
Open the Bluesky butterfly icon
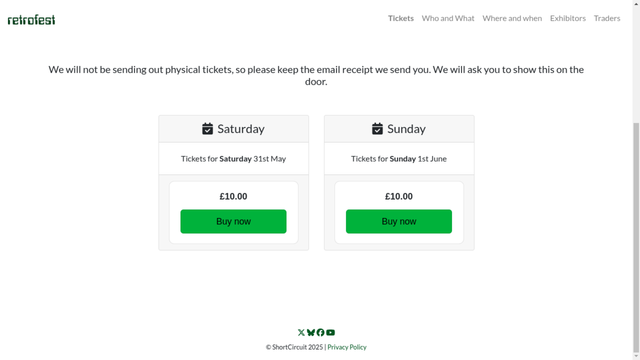[x=311, y=333]
